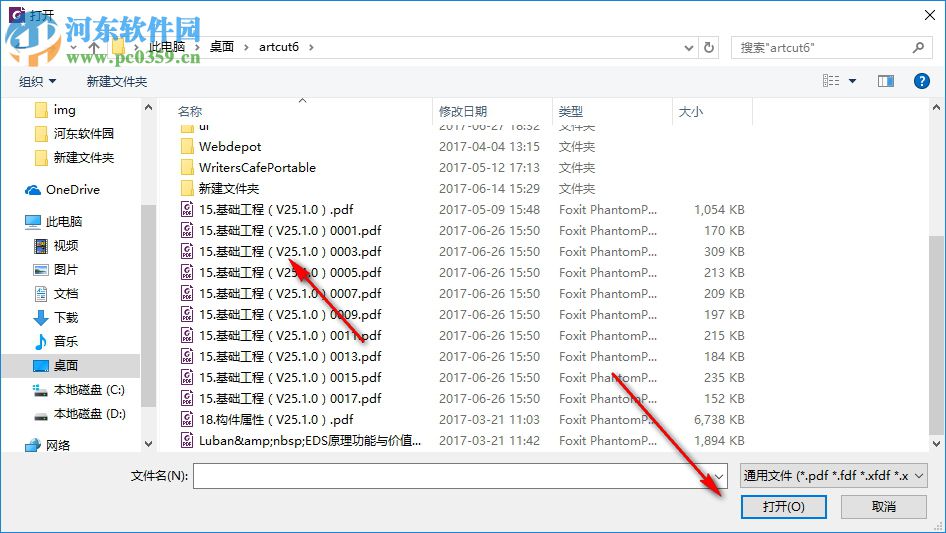
Task: Select the Luban&amp;nbsp;EDS file
Action: point(310,441)
